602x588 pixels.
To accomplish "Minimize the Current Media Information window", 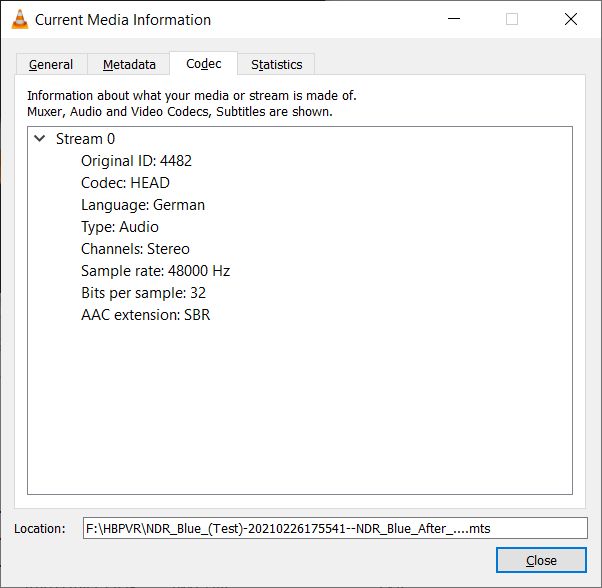I will pyautogui.click(x=453, y=19).
